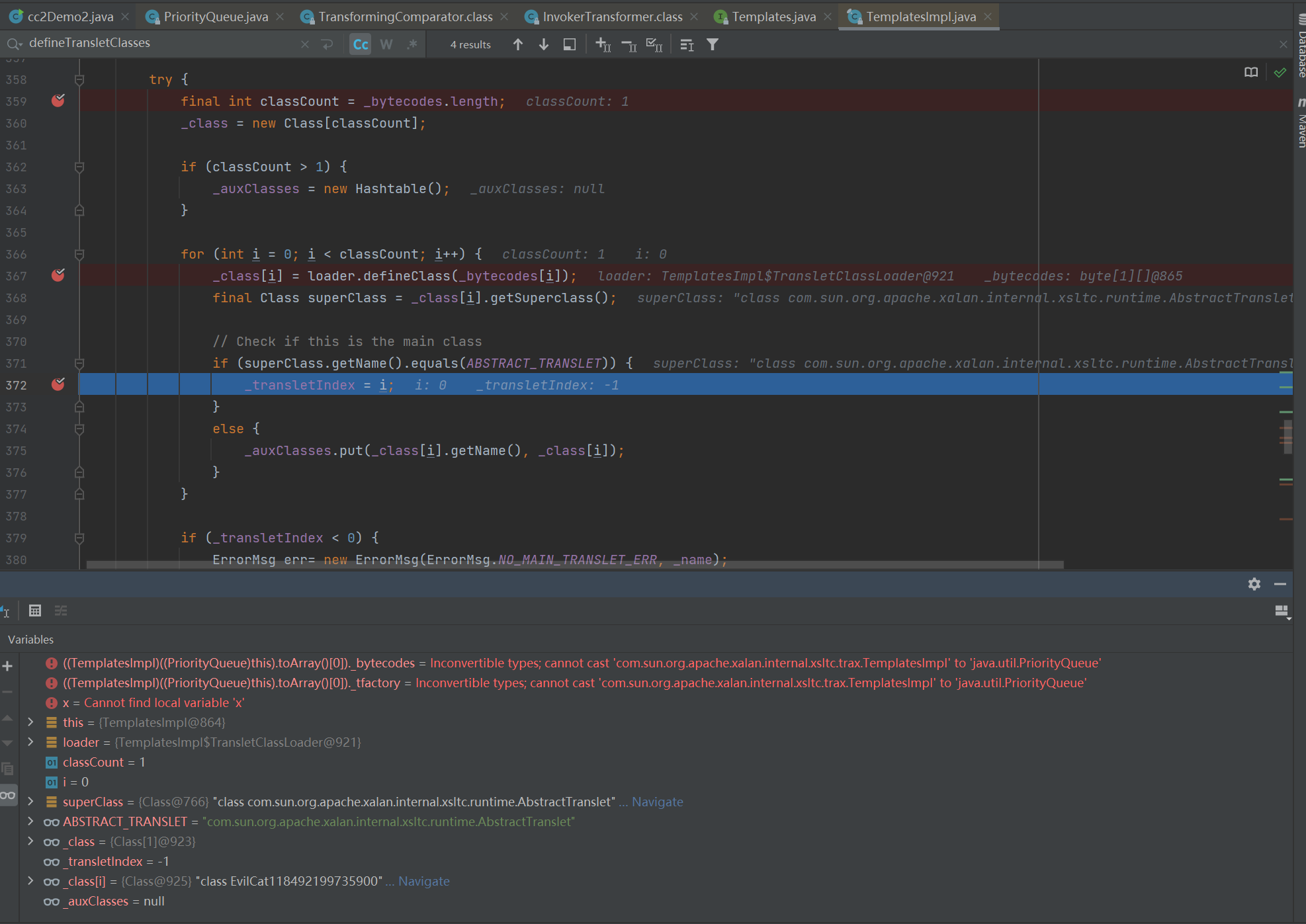Switch to PriorityQueue.java tab

[216, 17]
